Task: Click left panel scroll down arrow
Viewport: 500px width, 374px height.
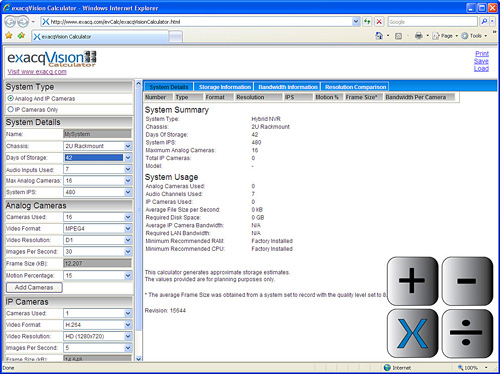Action: point(139,359)
